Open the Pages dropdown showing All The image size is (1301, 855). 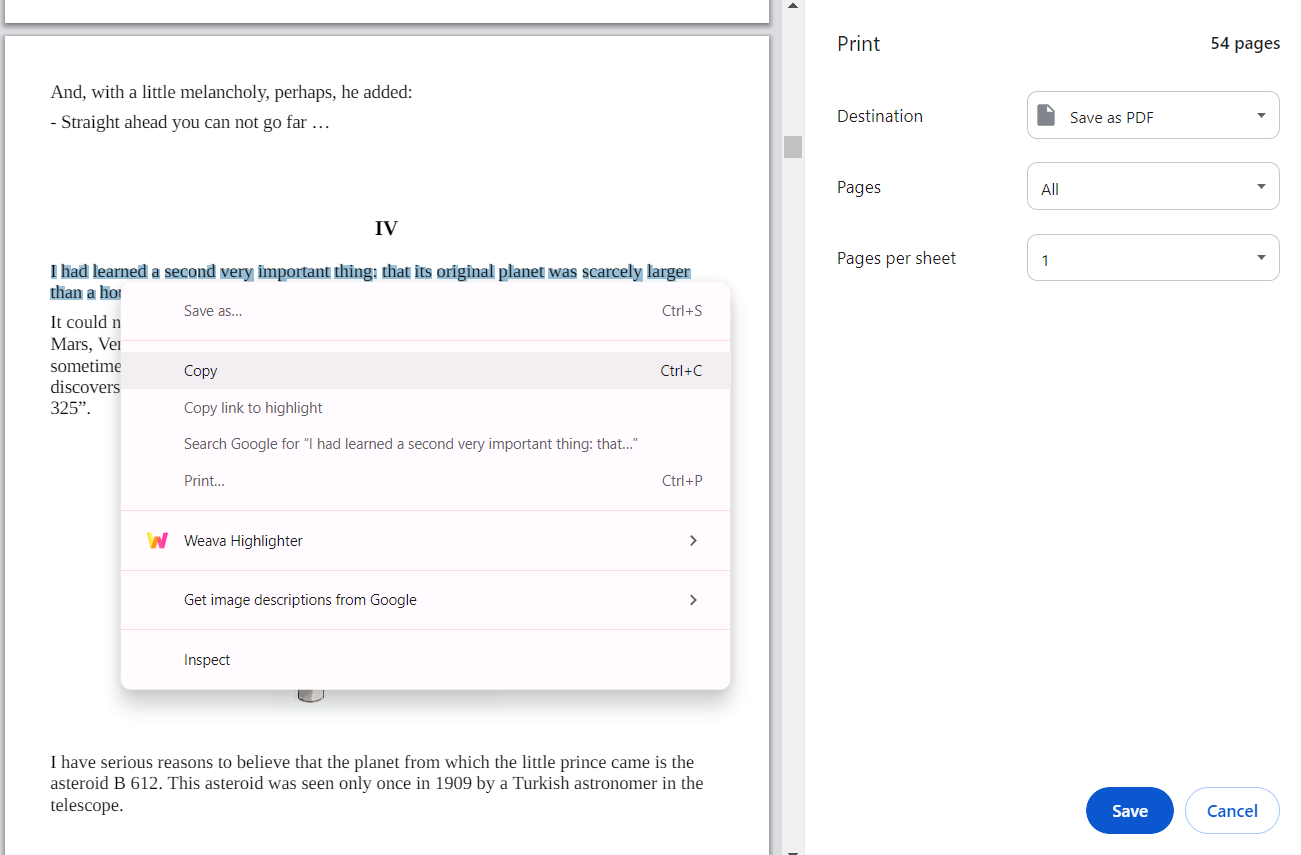pos(1152,186)
